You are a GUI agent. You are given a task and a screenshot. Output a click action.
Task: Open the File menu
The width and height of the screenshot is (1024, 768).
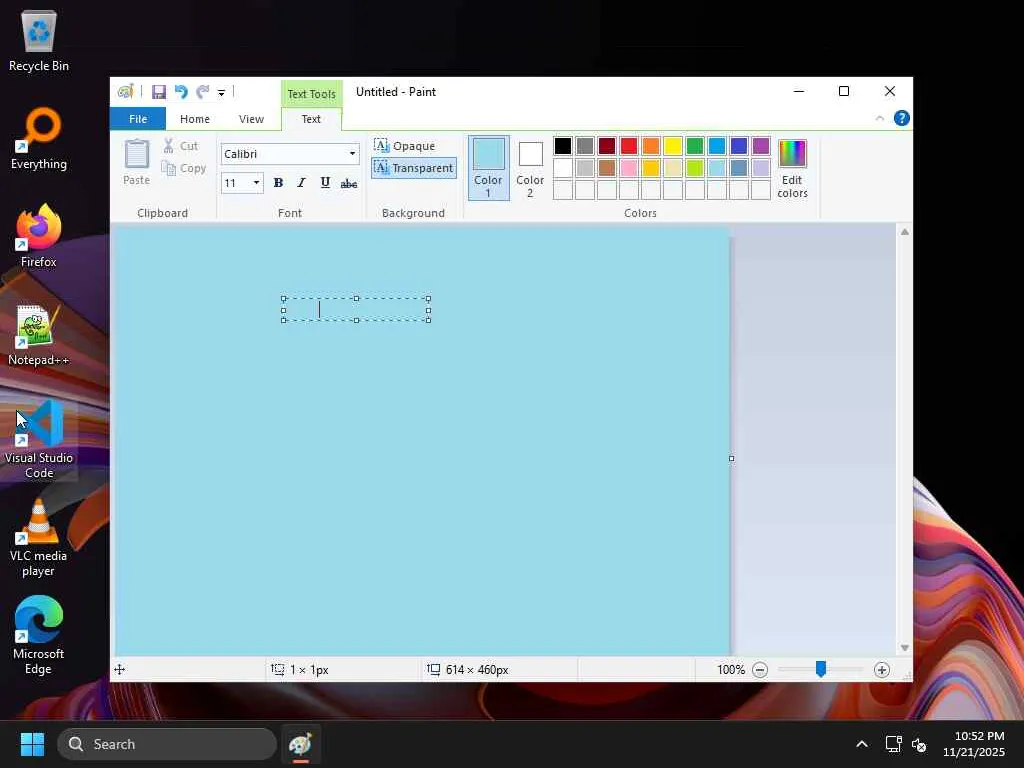138,119
